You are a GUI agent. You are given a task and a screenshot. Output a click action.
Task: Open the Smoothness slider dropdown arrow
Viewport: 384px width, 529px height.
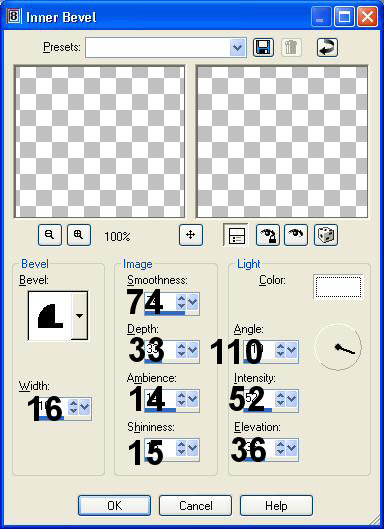(192, 302)
